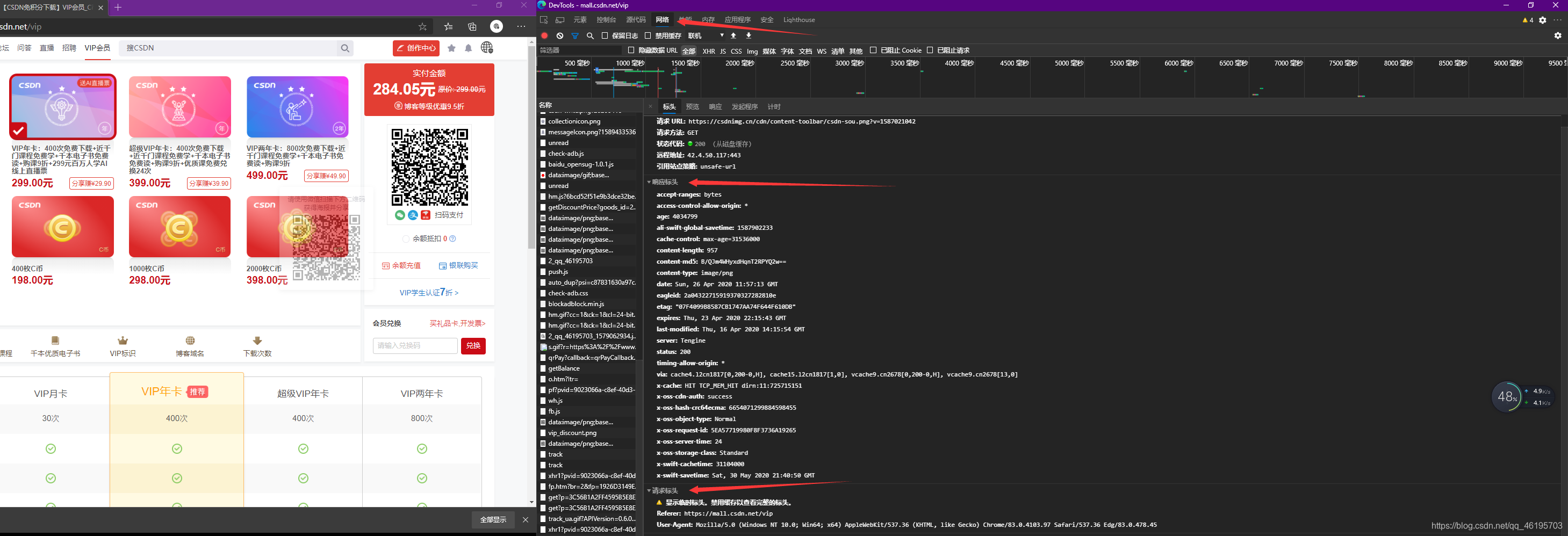Image resolution: width=1568 pixels, height=536 pixels.
Task: Click in the 筛选器 filter field
Action: pyautogui.click(x=579, y=50)
